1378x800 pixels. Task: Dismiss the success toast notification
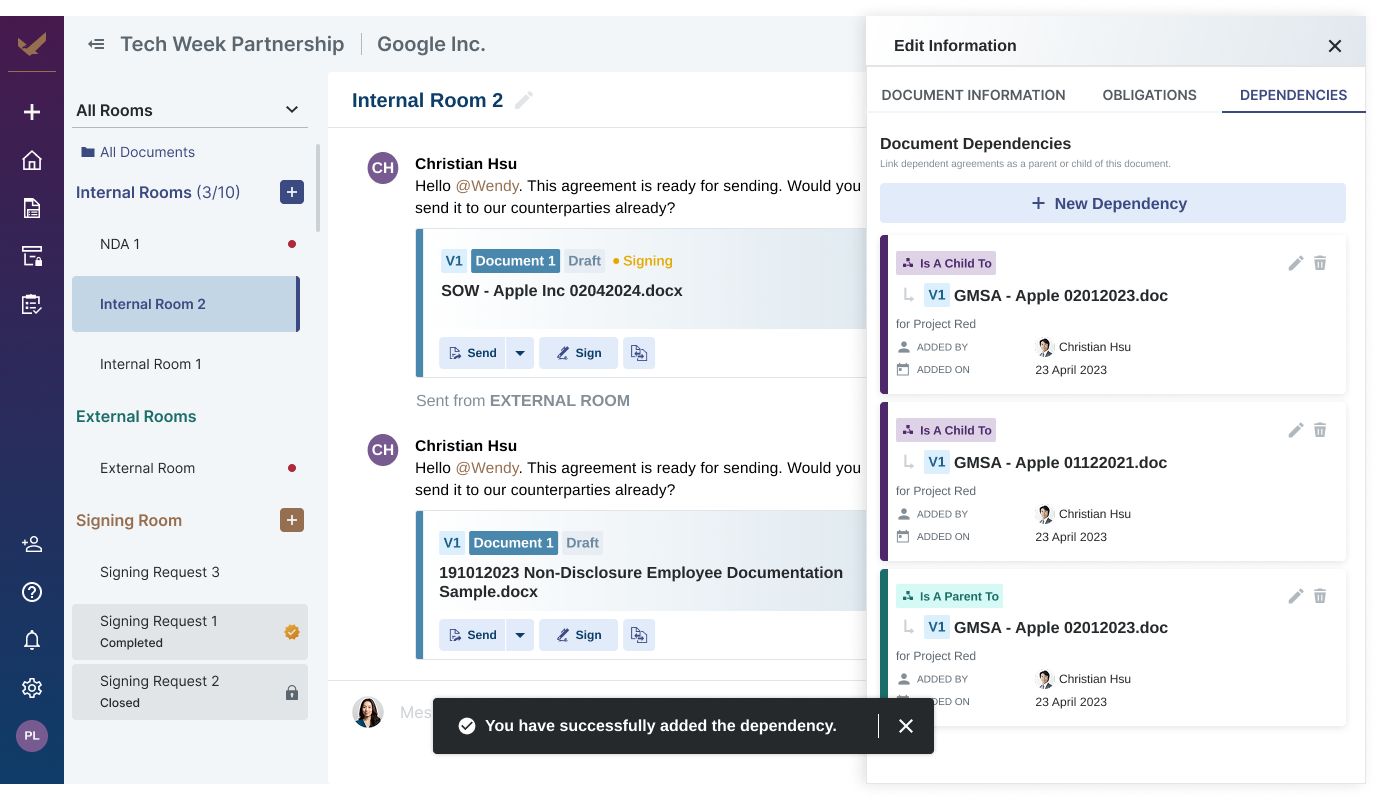pyautogui.click(x=906, y=726)
